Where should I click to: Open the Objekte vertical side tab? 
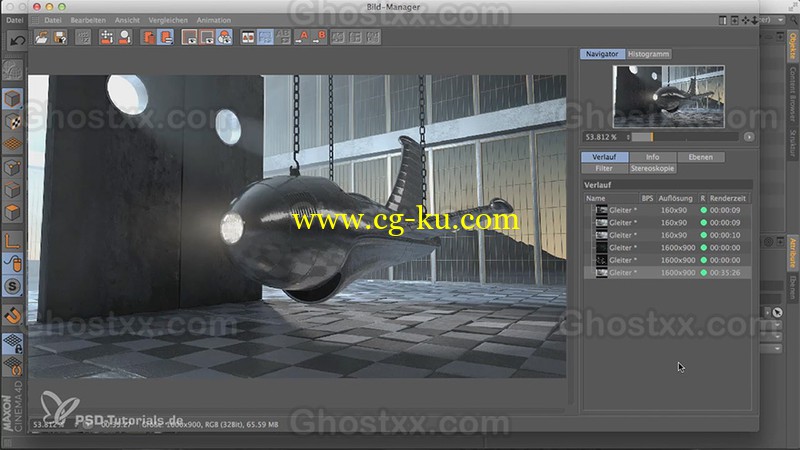(x=792, y=46)
